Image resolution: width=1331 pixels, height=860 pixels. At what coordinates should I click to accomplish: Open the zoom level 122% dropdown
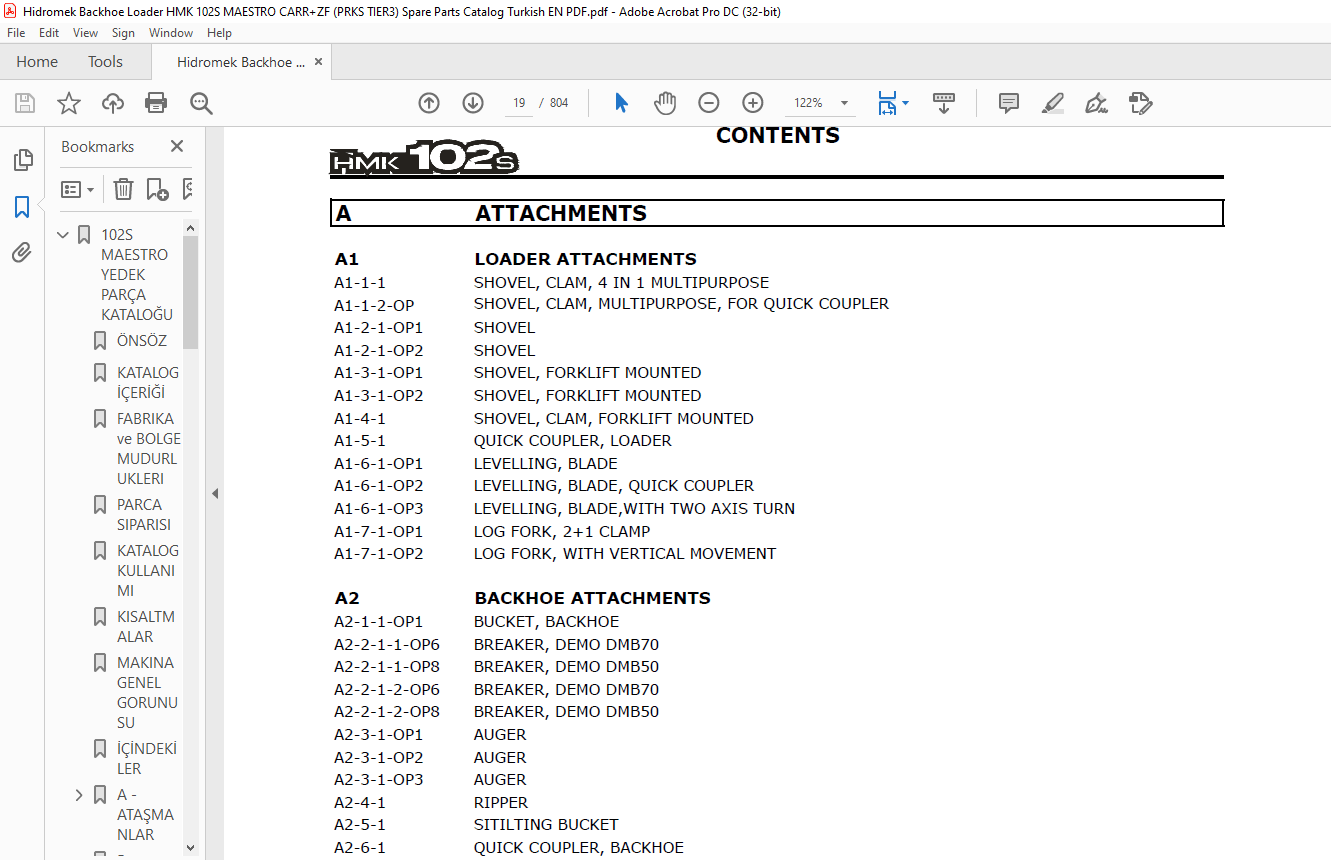[x=843, y=103]
